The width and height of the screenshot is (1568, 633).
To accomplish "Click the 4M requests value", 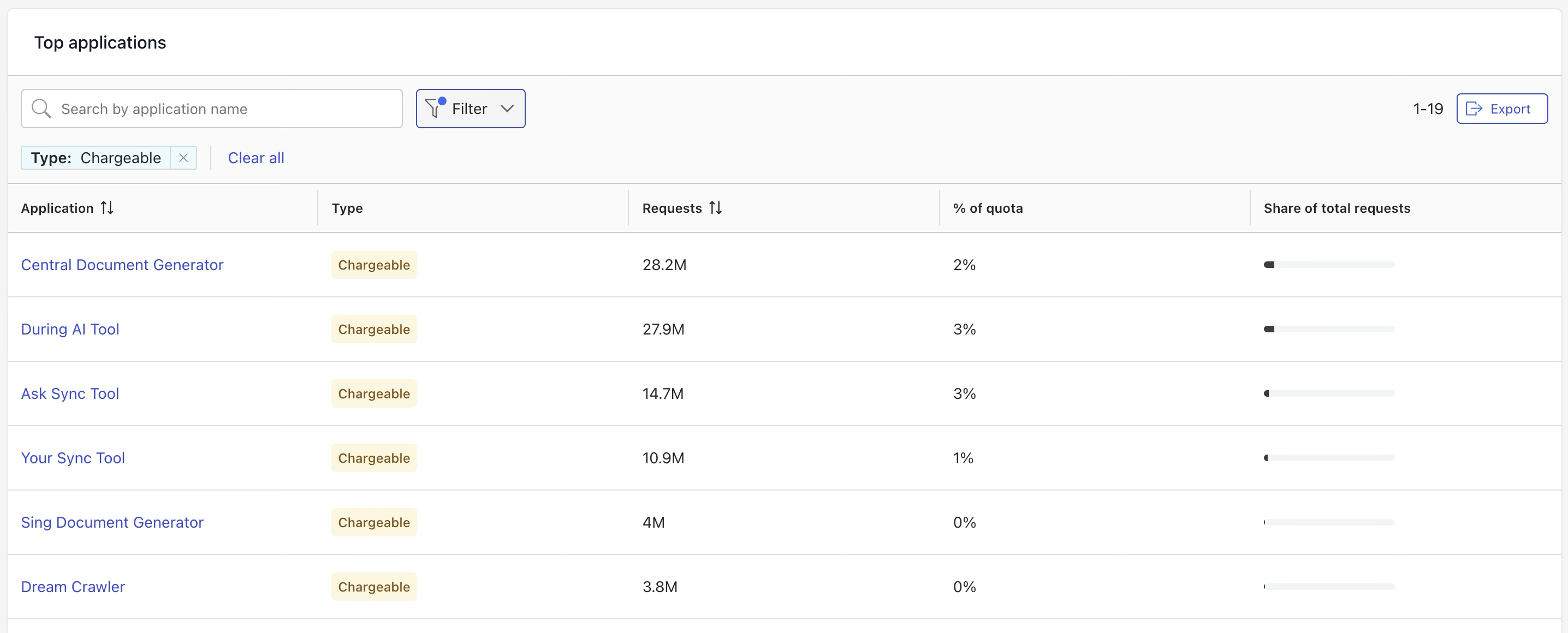I will coord(653,522).
